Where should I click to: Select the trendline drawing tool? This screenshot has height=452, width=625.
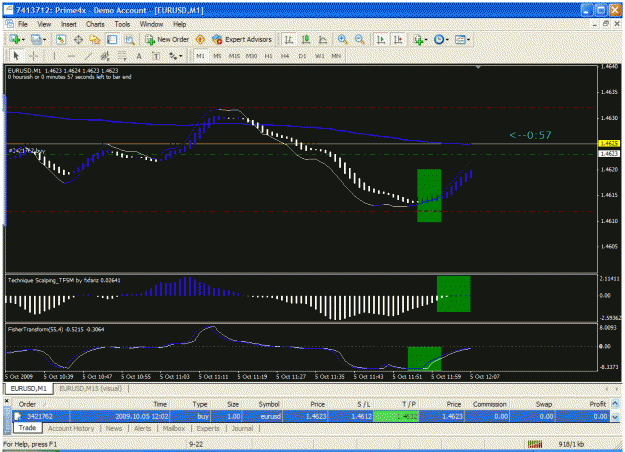88,56
